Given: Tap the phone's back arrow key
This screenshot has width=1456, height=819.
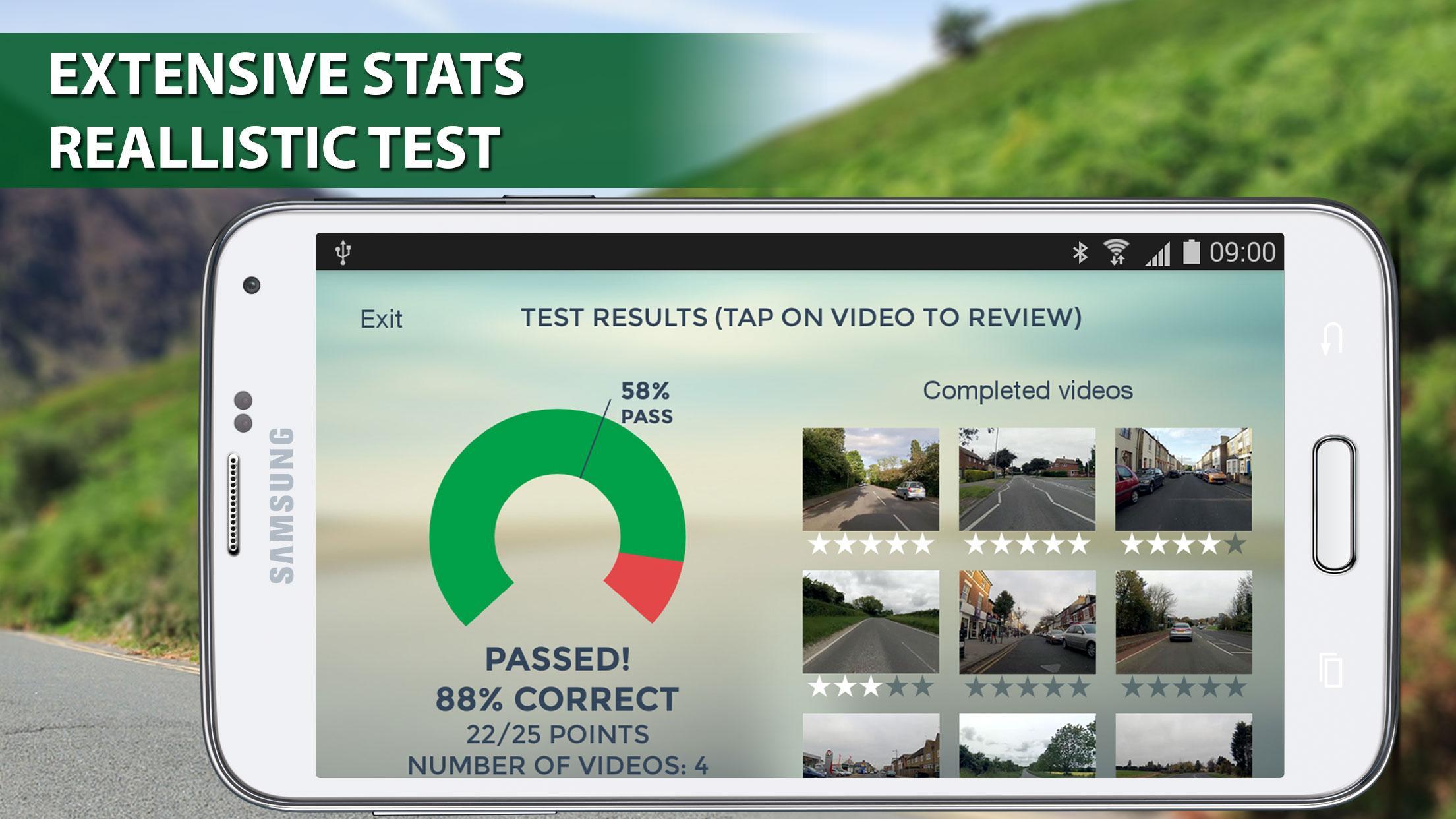Looking at the screenshot, I should (1331, 338).
